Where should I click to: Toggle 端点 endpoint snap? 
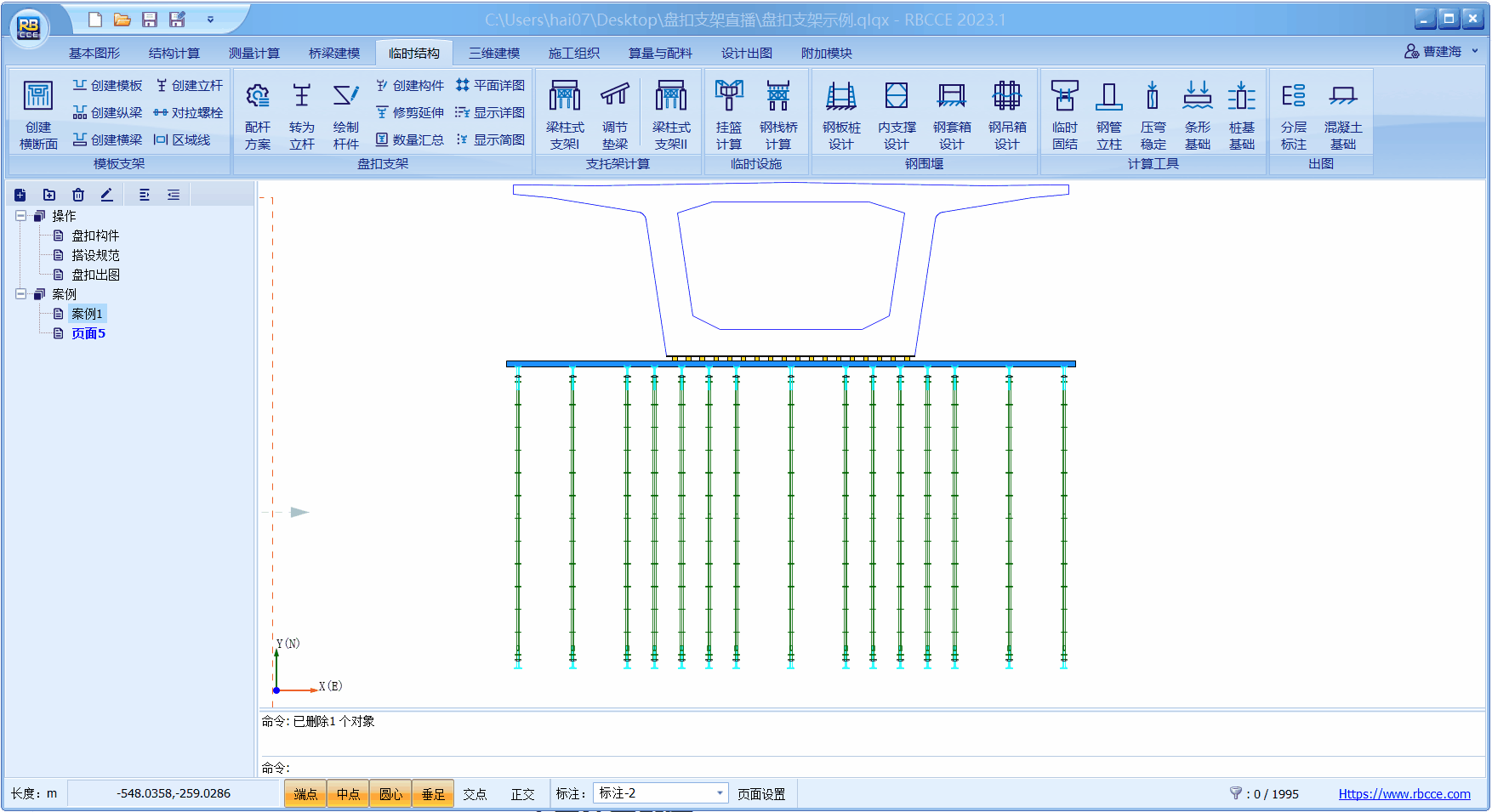(305, 794)
